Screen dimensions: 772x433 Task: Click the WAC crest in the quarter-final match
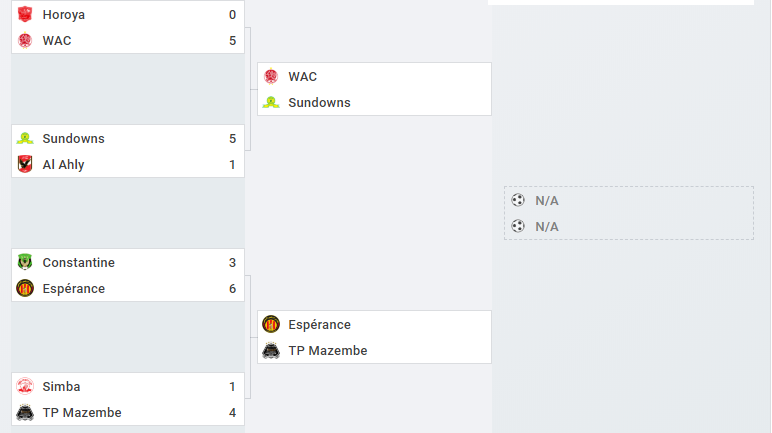(25, 40)
